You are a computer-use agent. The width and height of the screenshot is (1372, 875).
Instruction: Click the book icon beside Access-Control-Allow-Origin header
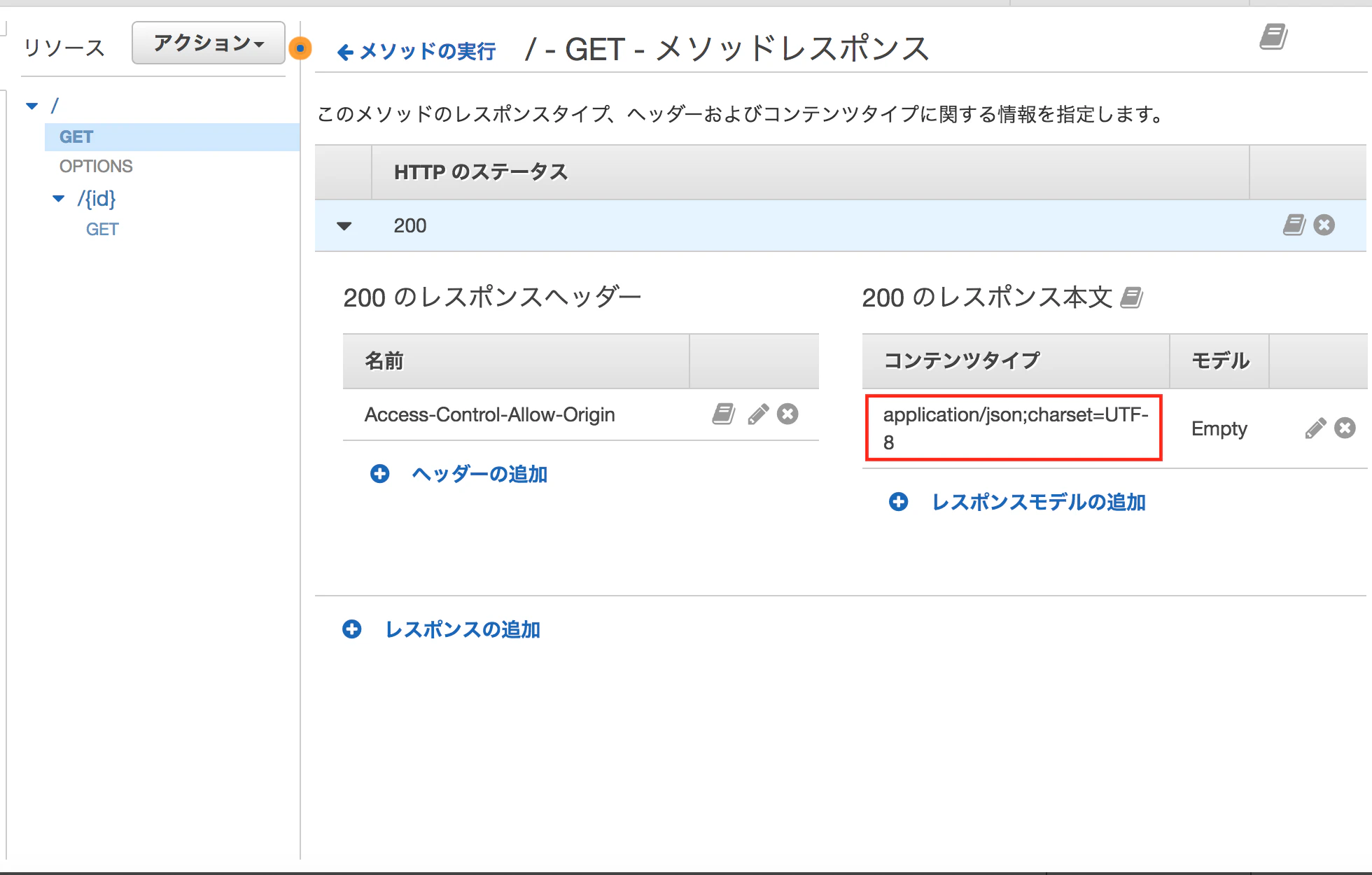click(x=724, y=414)
